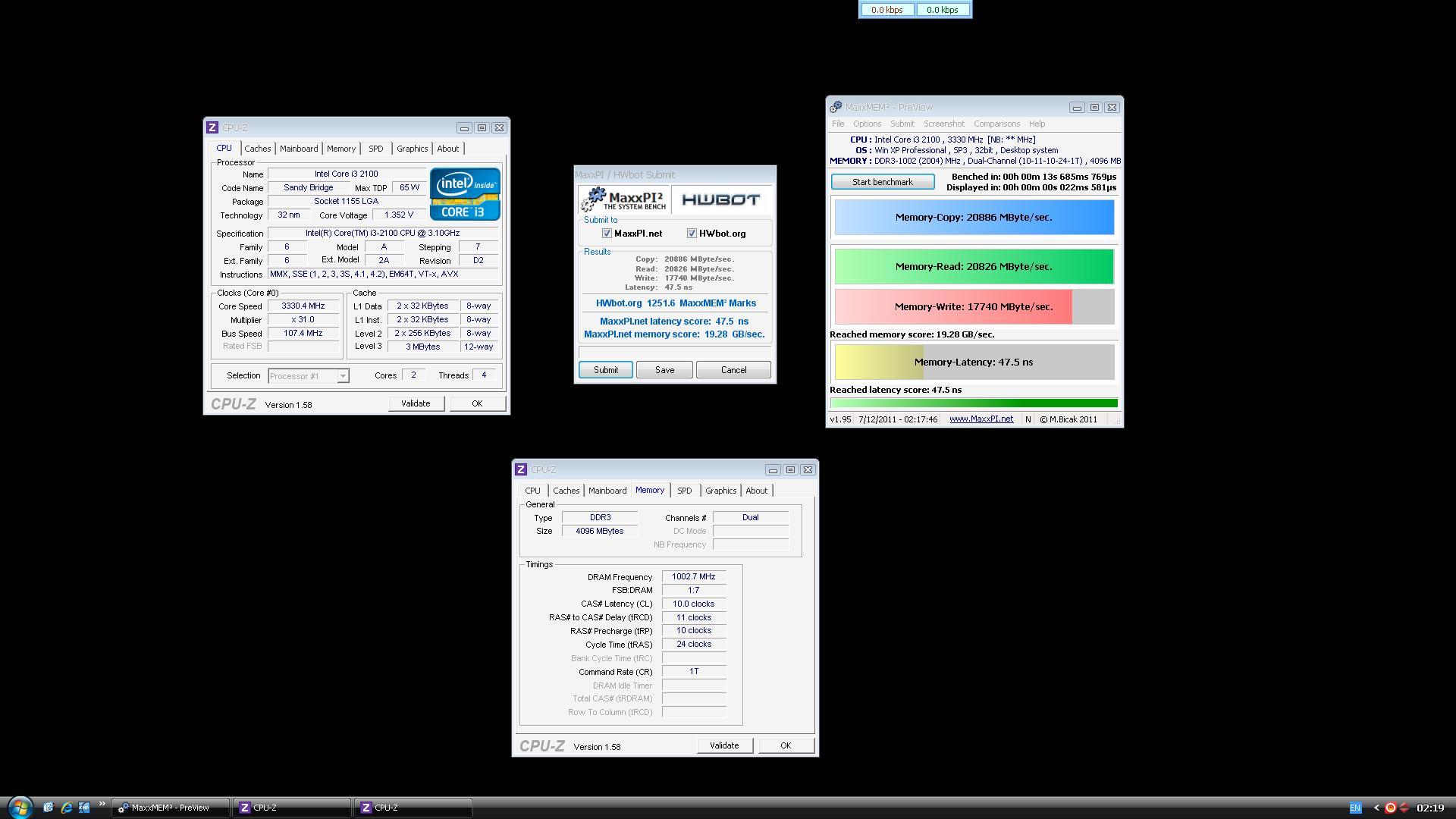Open the Caches tab in upper CPU-Z window
Viewport: 1456px width, 819px height.
[258, 149]
